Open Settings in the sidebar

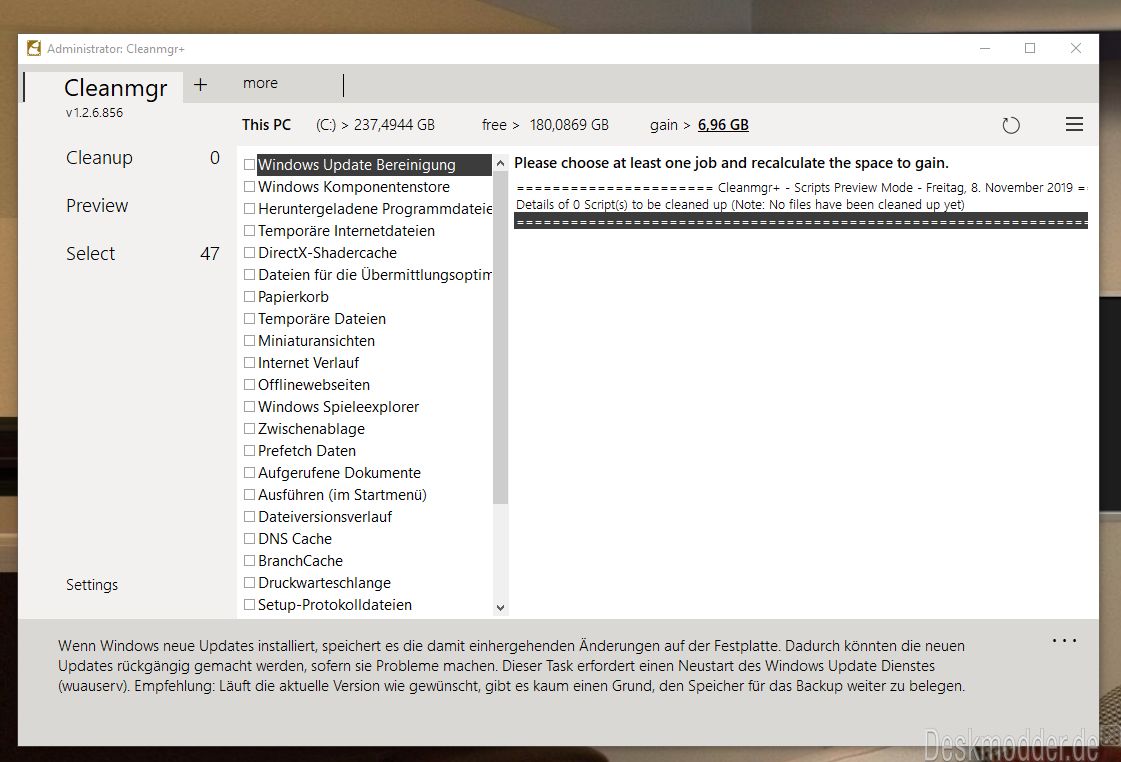click(x=92, y=585)
